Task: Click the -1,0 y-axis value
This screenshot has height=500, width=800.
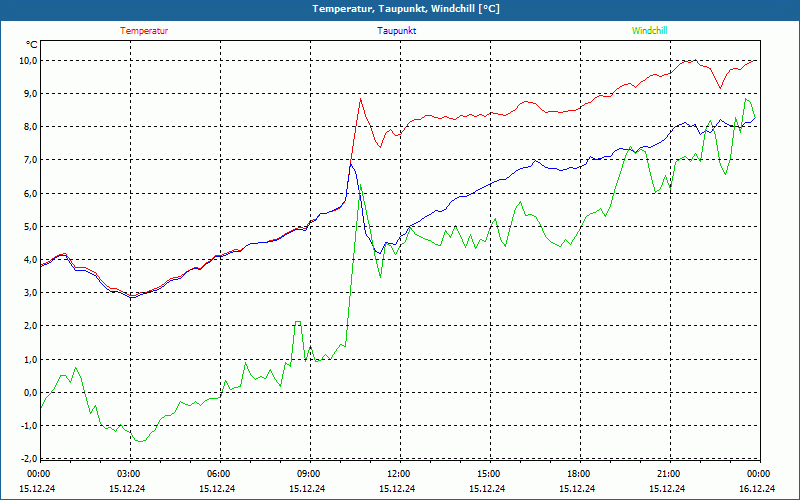Action: point(29,426)
